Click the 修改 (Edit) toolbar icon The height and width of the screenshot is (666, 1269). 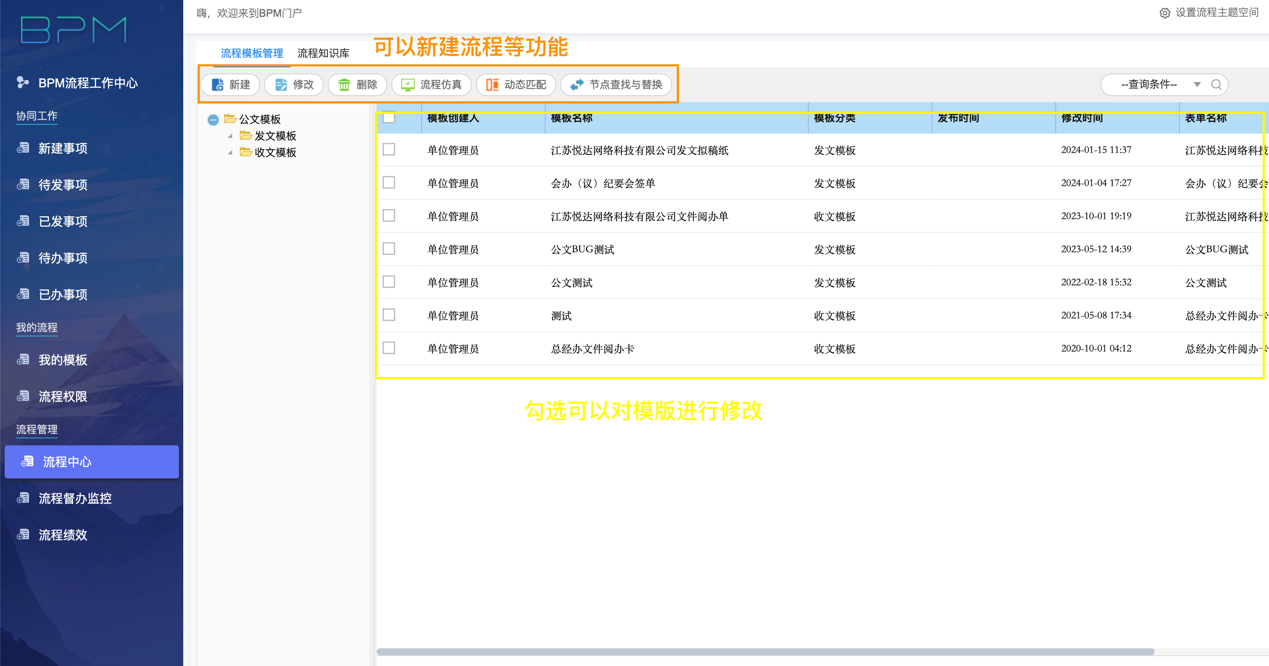coord(281,85)
